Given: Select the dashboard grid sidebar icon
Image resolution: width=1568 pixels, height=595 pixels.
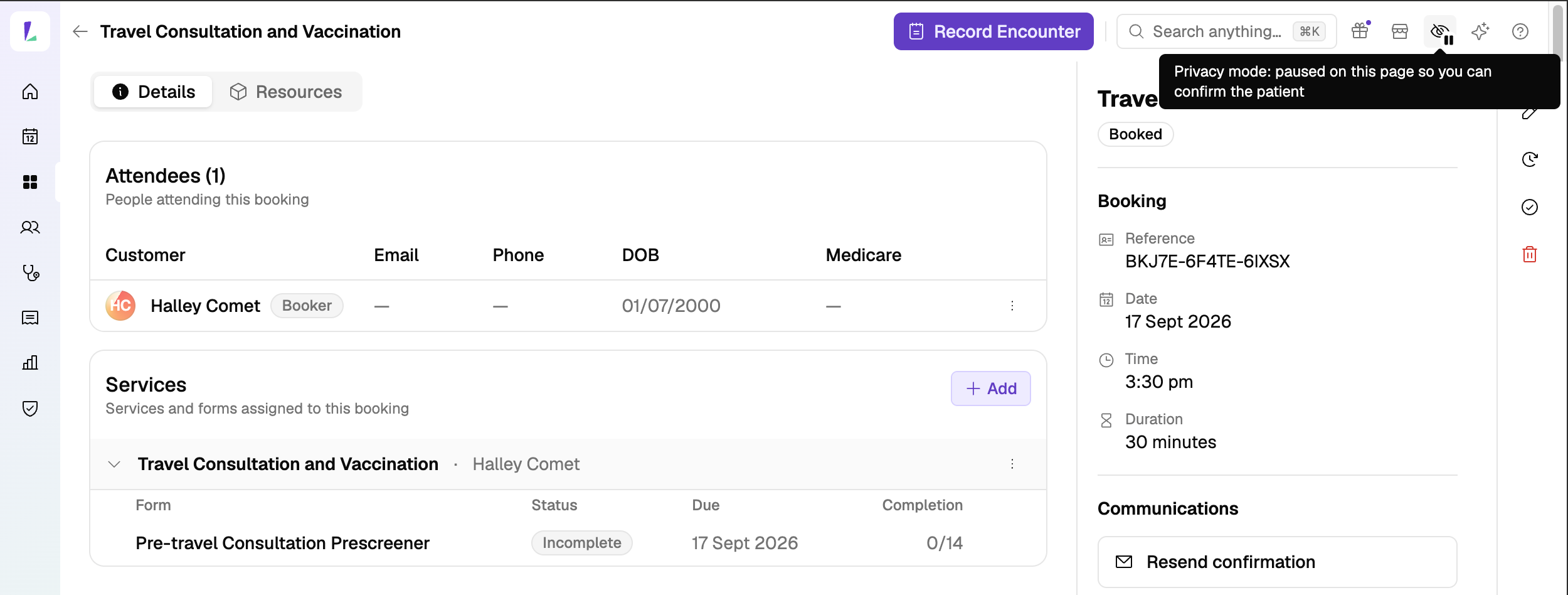Looking at the screenshot, I should point(30,182).
